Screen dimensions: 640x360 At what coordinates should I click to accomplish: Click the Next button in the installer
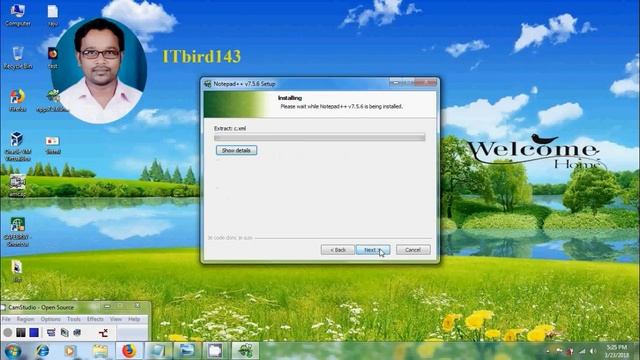(x=373, y=250)
